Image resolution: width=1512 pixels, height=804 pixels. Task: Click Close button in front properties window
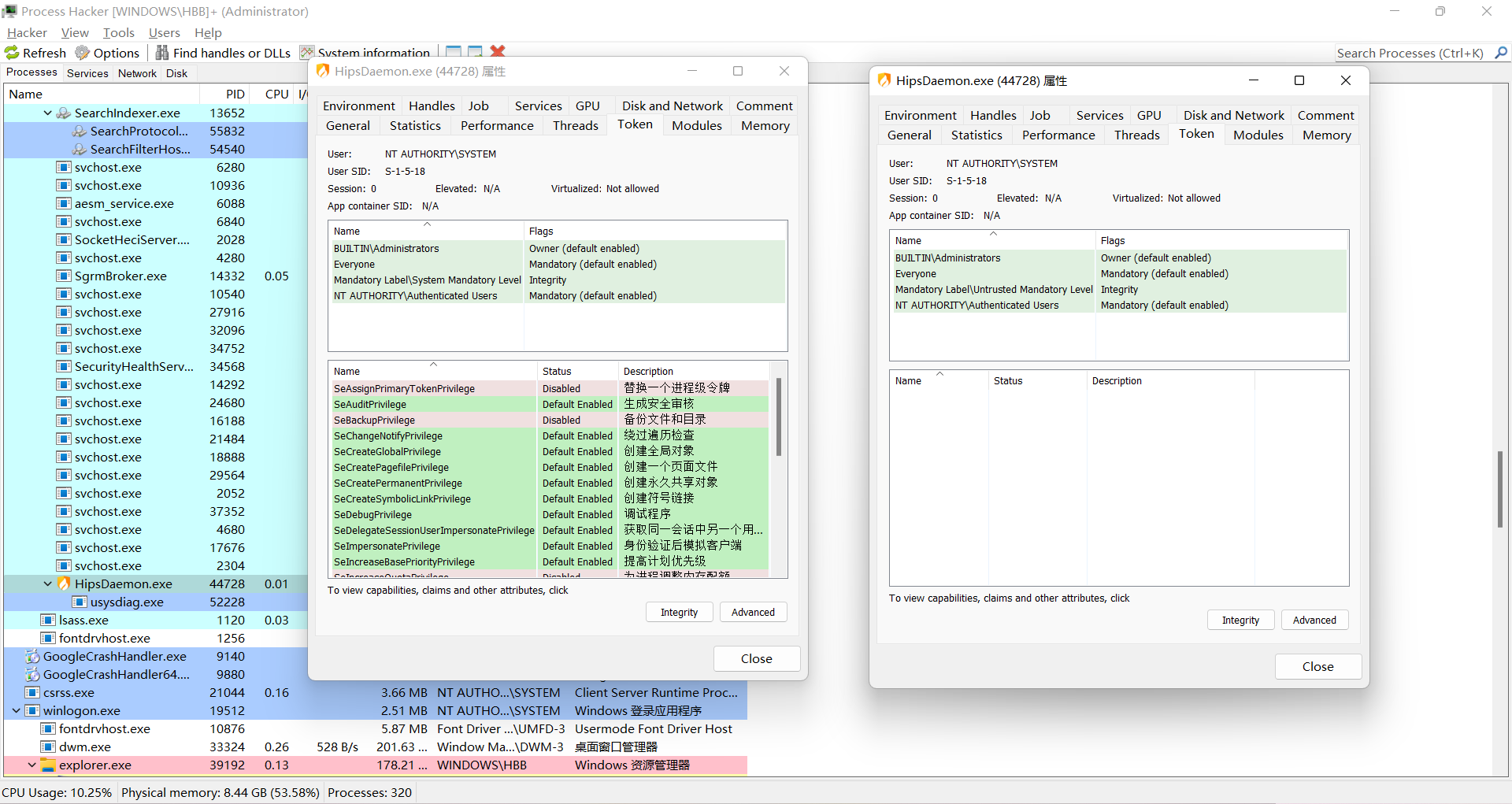[x=1317, y=666]
